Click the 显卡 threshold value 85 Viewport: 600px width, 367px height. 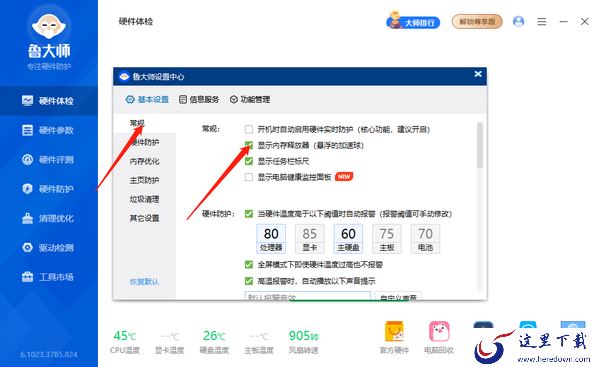pos(310,234)
